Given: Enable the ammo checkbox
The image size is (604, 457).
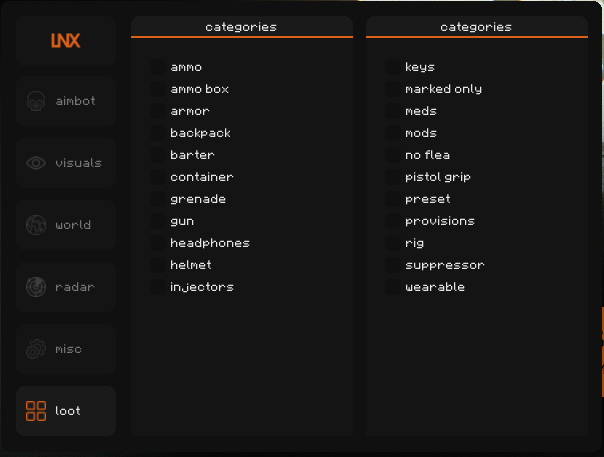Looking at the screenshot, I should pos(157,67).
